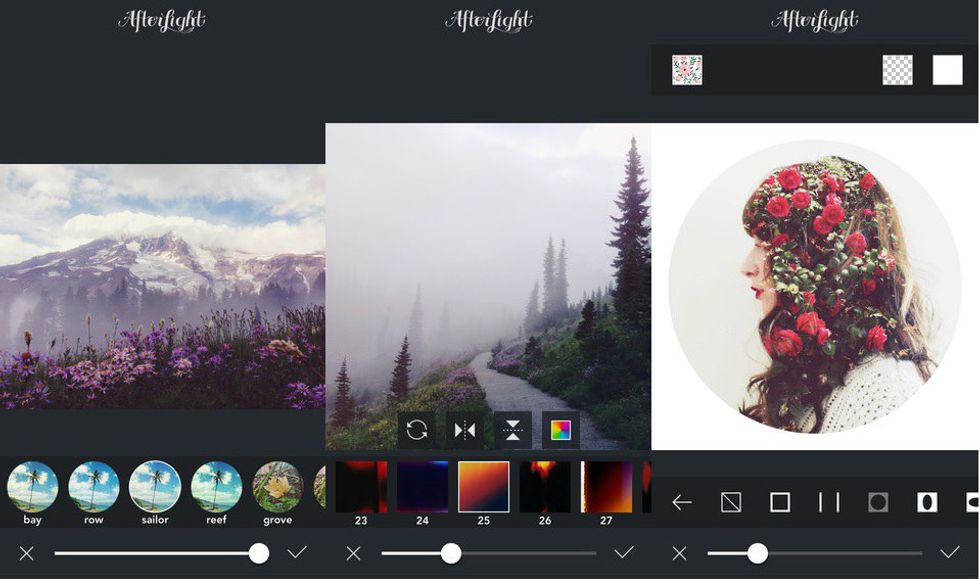This screenshot has height=579, width=980.
Task: Confirm the frame with the checkmark
Action: click(949, 553)
